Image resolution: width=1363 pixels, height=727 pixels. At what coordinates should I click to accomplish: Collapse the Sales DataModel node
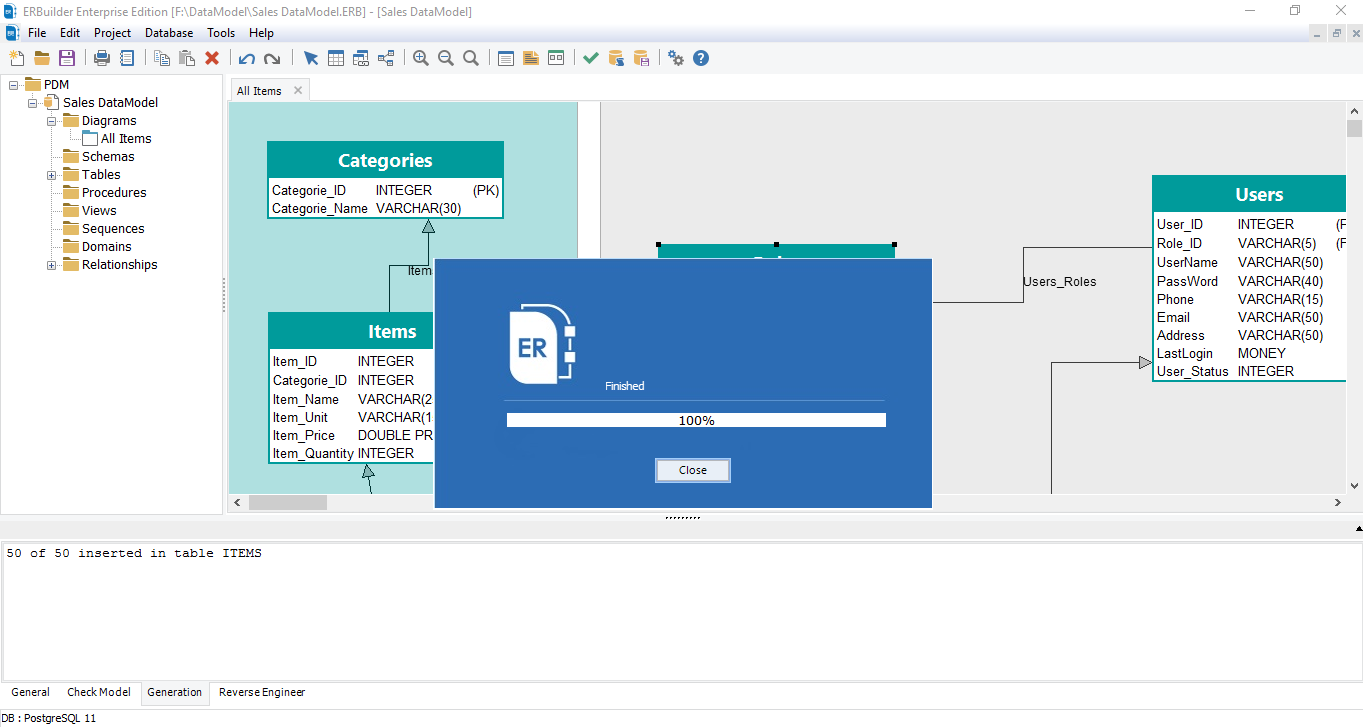click(31, 102)
